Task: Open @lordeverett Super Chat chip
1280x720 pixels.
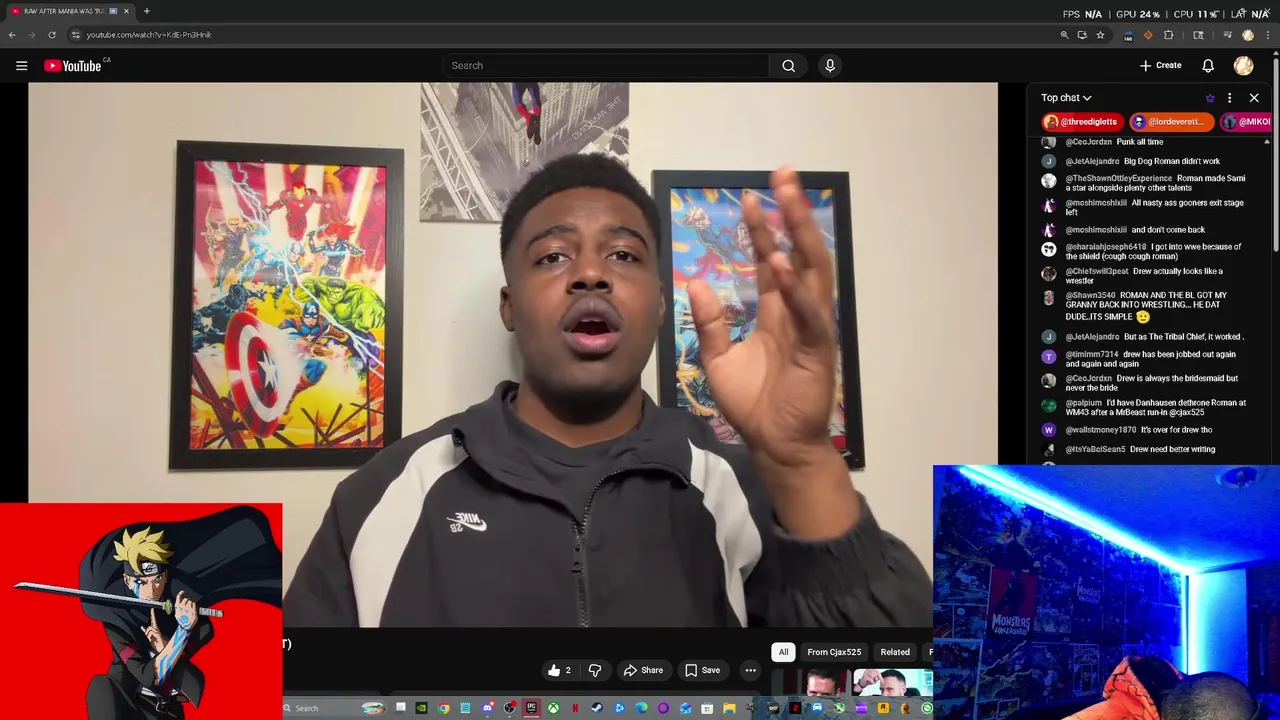Action: pos(1171,122)
